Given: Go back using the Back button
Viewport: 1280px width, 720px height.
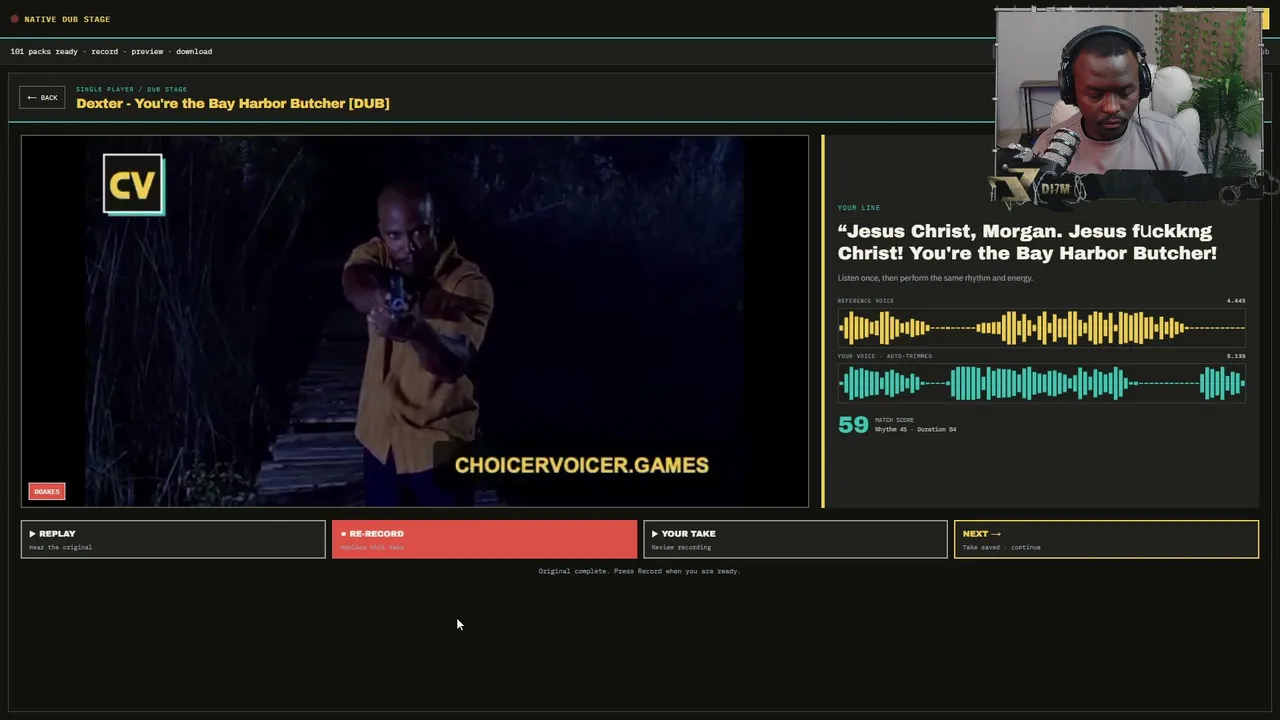Looking at the screenshot, I should [x=42, y=97].
